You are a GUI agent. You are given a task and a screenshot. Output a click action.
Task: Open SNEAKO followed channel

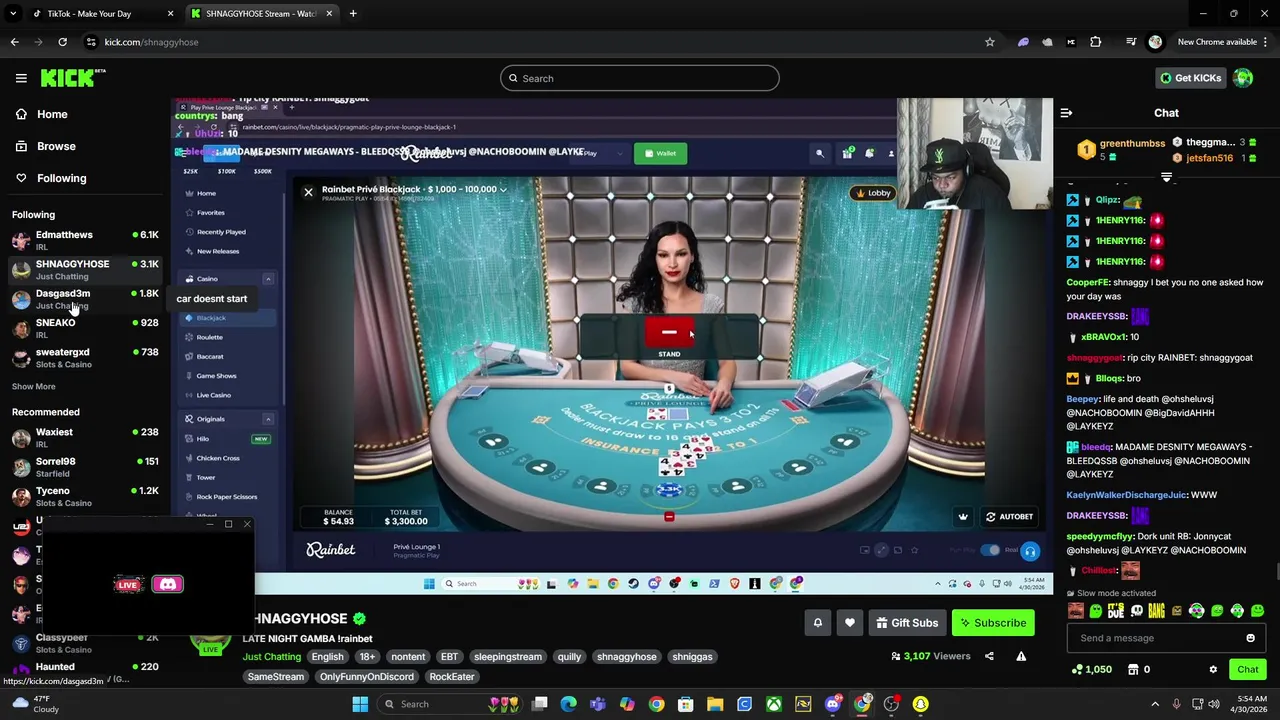coord(85,328)
